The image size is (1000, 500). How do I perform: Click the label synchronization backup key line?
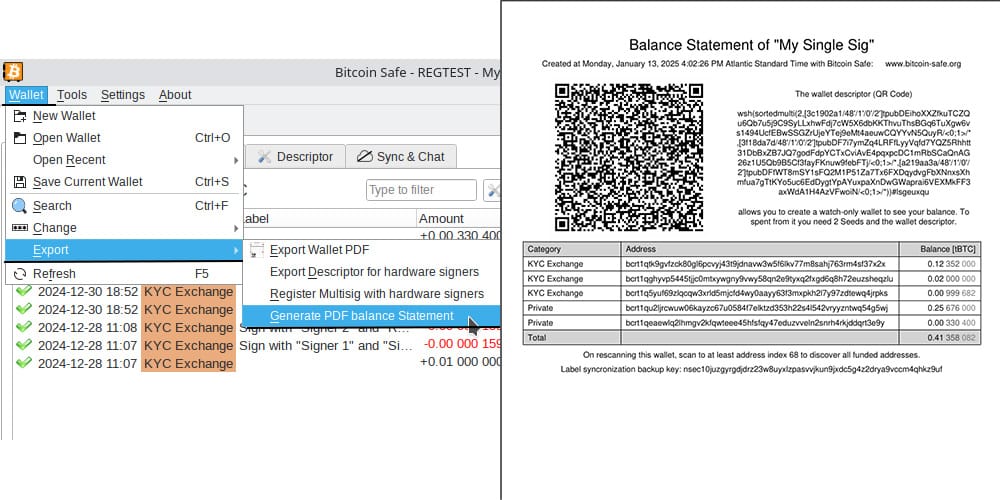click(x=751, y=369)
